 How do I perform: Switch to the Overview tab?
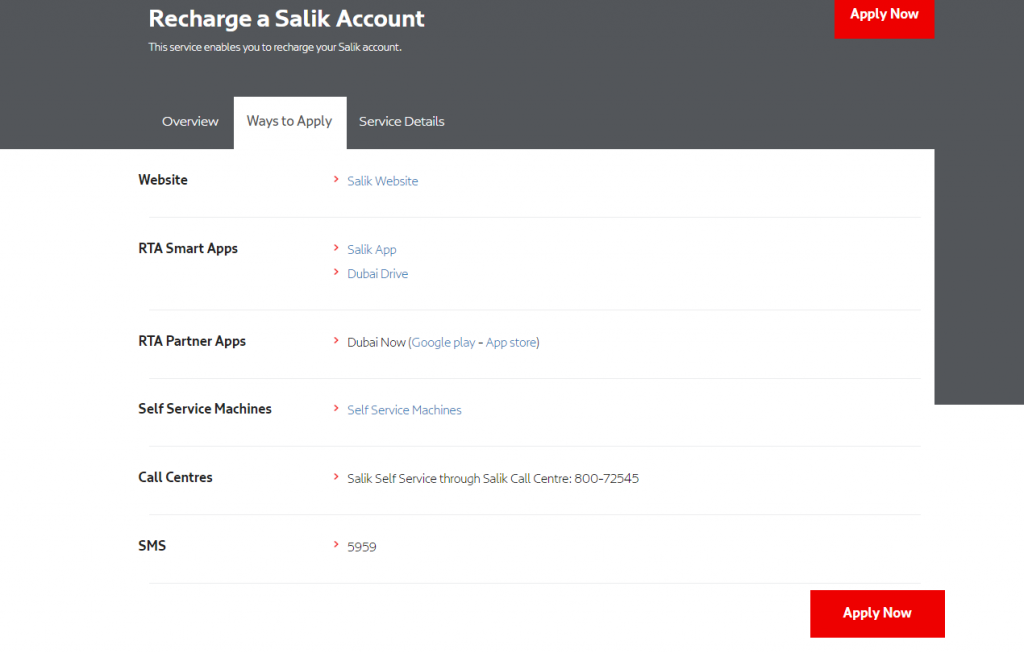pyautogui.click(x=190, y=121)
